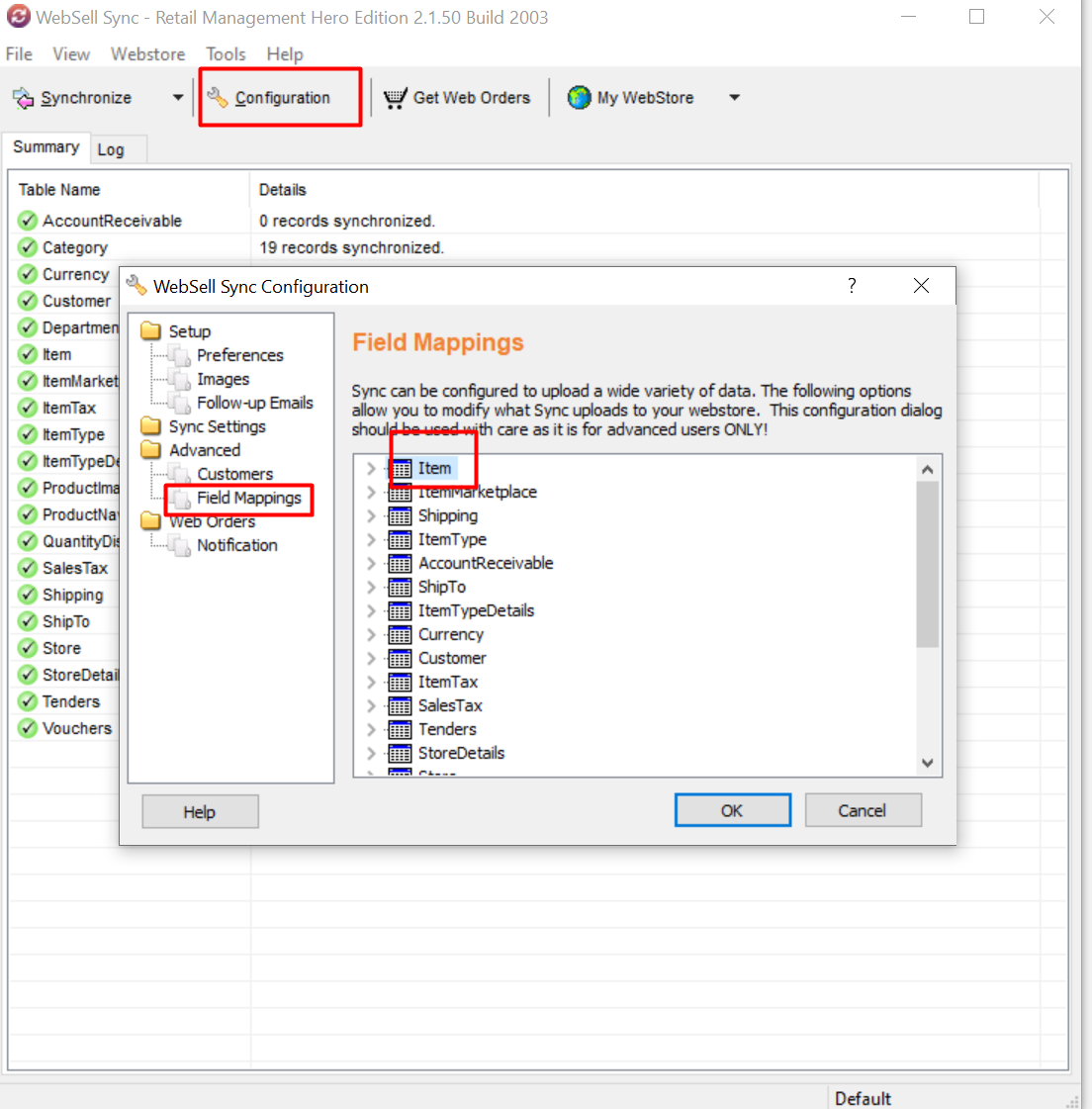Click the green check beside Store row
Image resolution: width=1092 pixels, height=1109 pixels.
coord(28,648)
